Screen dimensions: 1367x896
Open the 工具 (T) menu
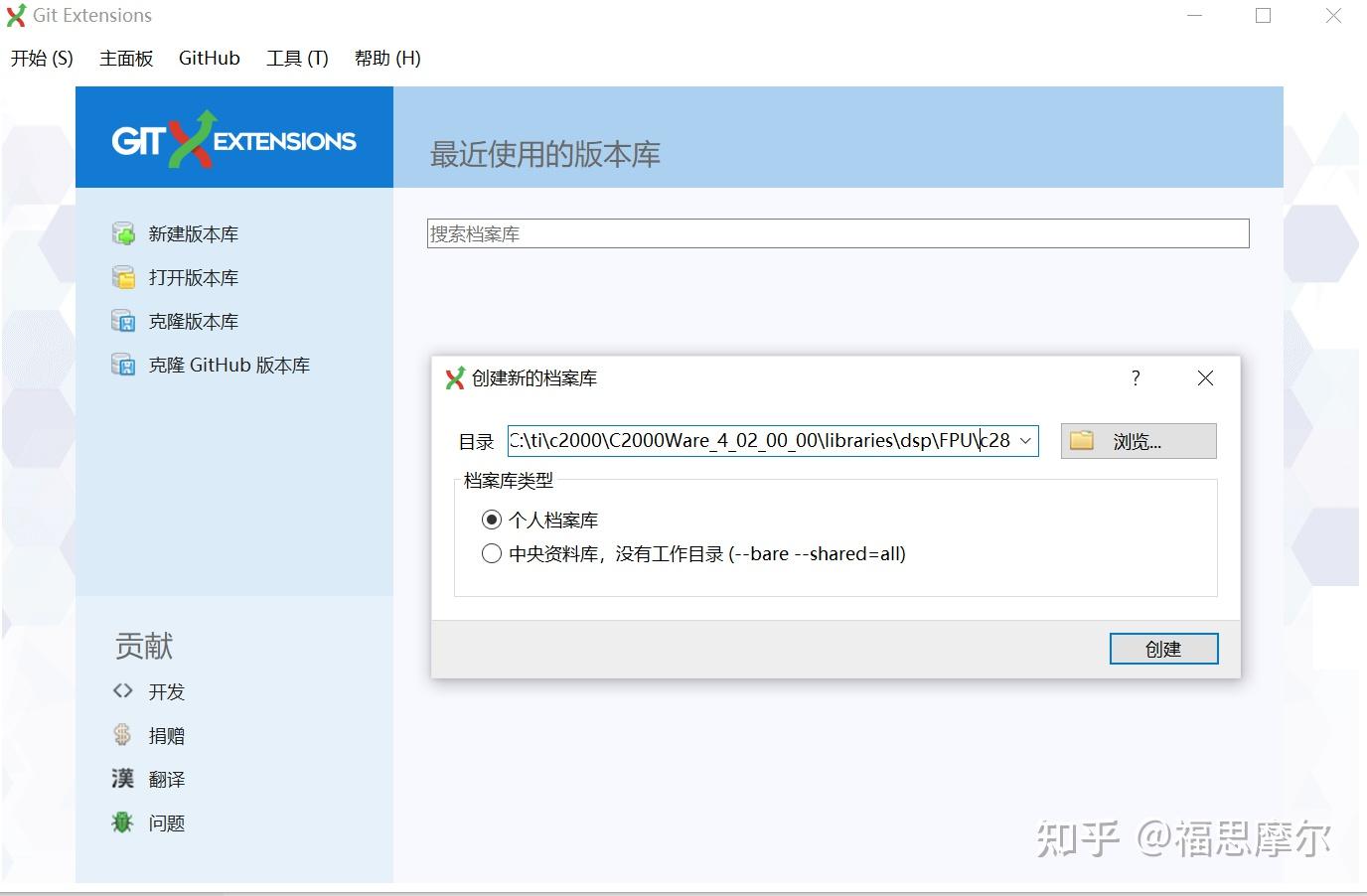point(297,58)
